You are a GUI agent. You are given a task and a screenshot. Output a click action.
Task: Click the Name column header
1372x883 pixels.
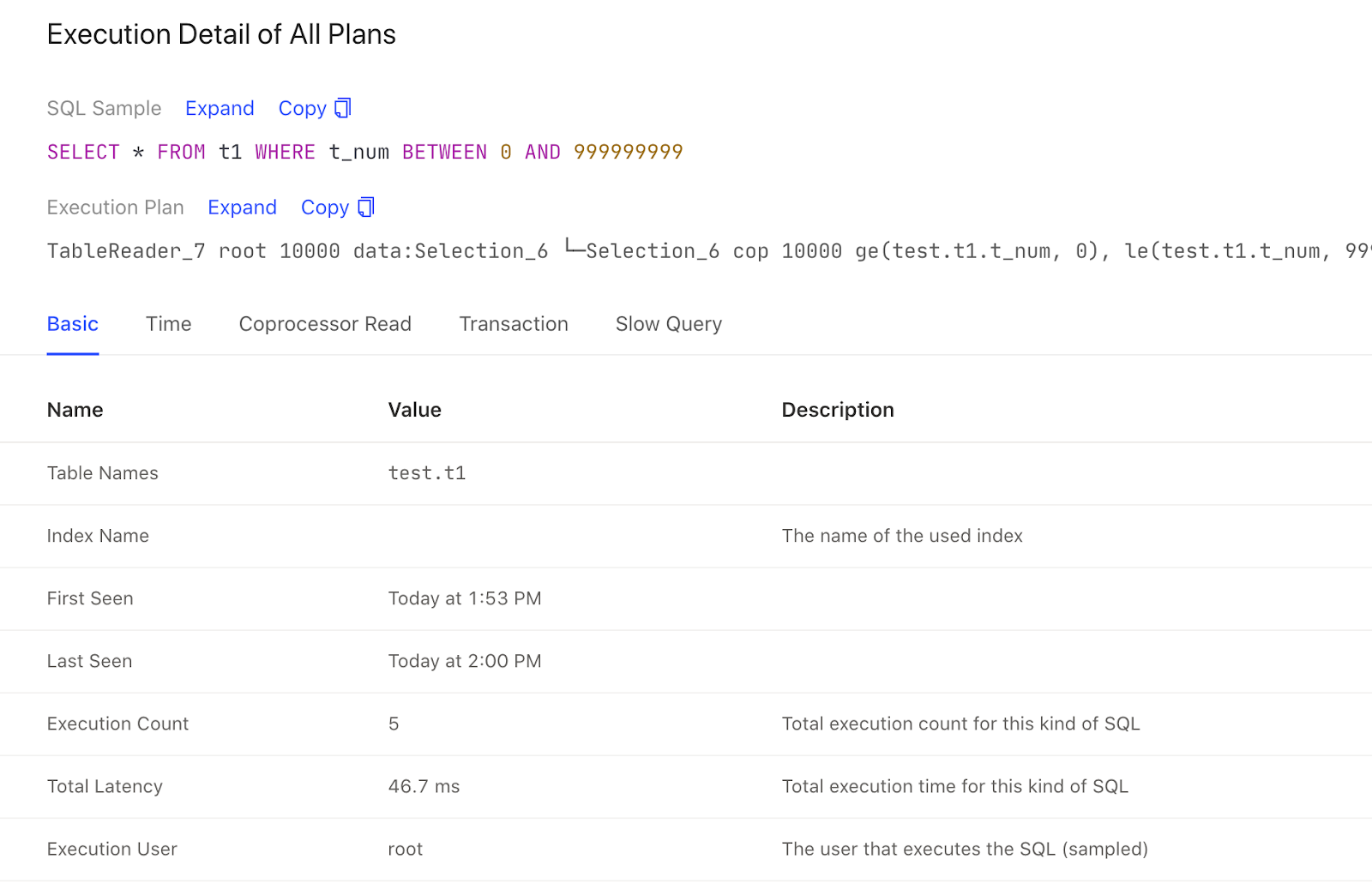tap(75, 410)
